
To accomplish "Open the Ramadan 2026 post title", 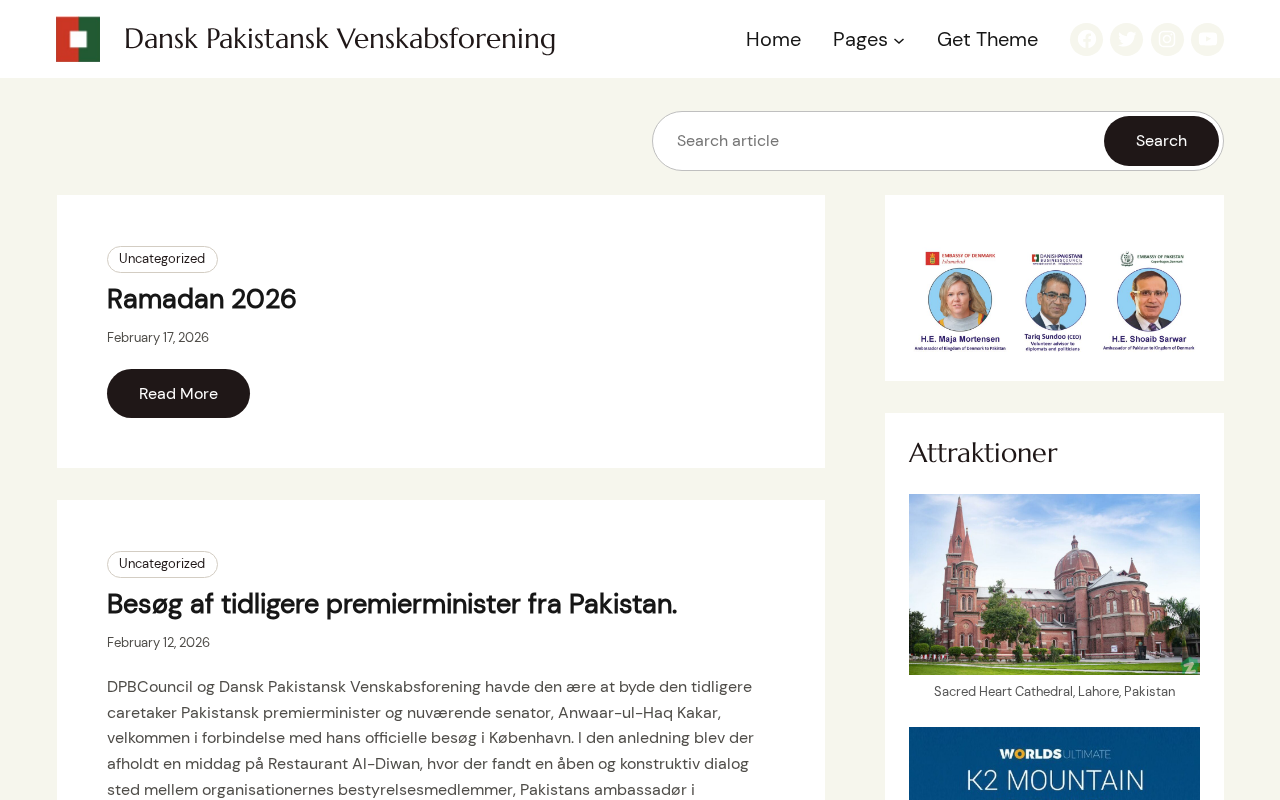I will pyautogui.click(x=202, y=299).
